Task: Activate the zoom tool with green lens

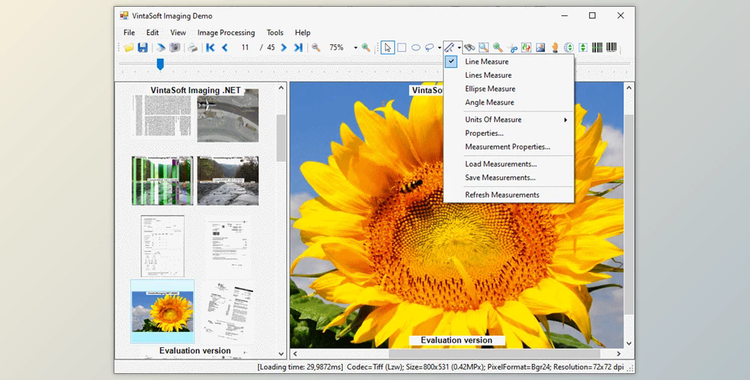Action: pyautogui.click(x=498, y=47)
